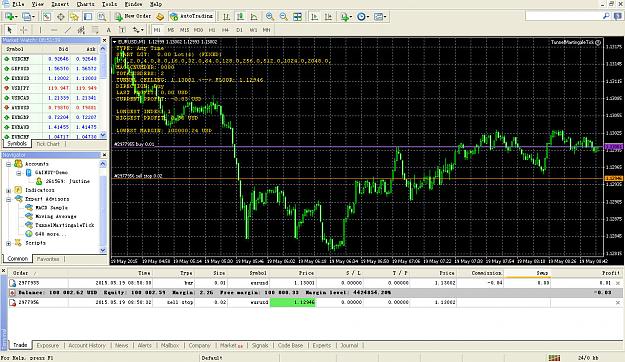Open the Strategy Tester icon
Screen dimensions: 625x362
[x=102, y=16]
